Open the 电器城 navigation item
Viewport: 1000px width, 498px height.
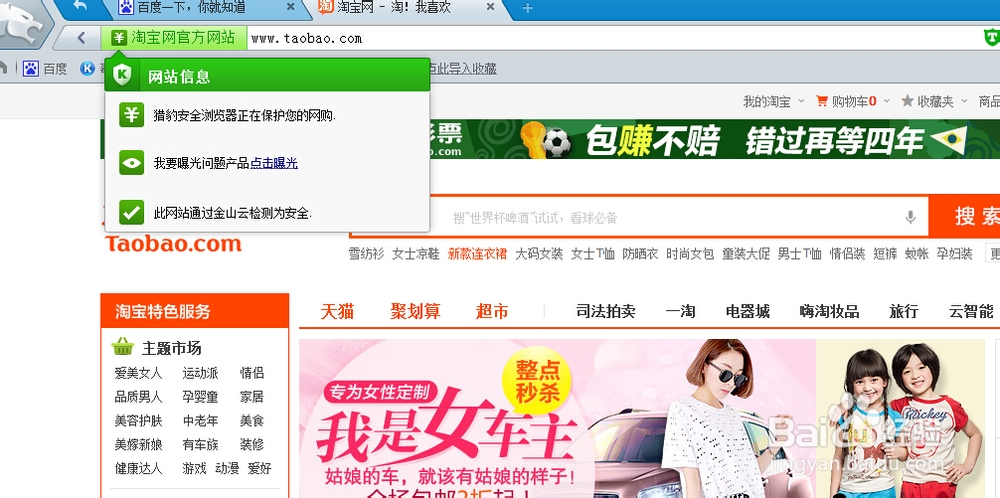(748, 311)
